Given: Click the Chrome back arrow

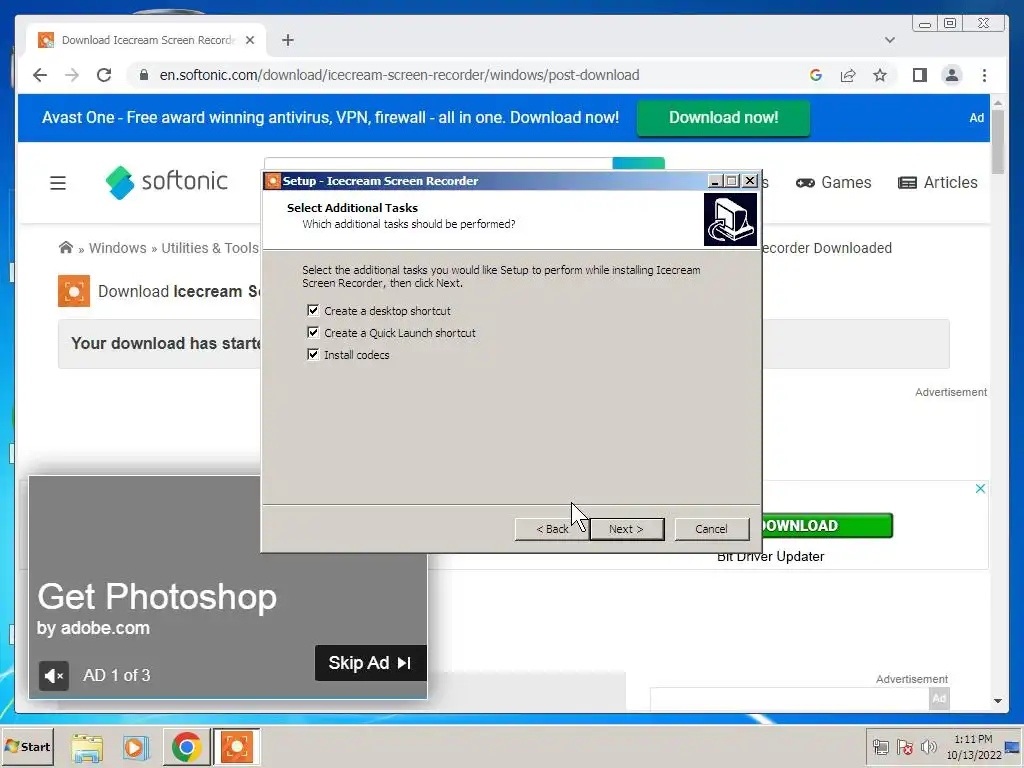Looking at the screenshot, I should (x=40, y=75).
